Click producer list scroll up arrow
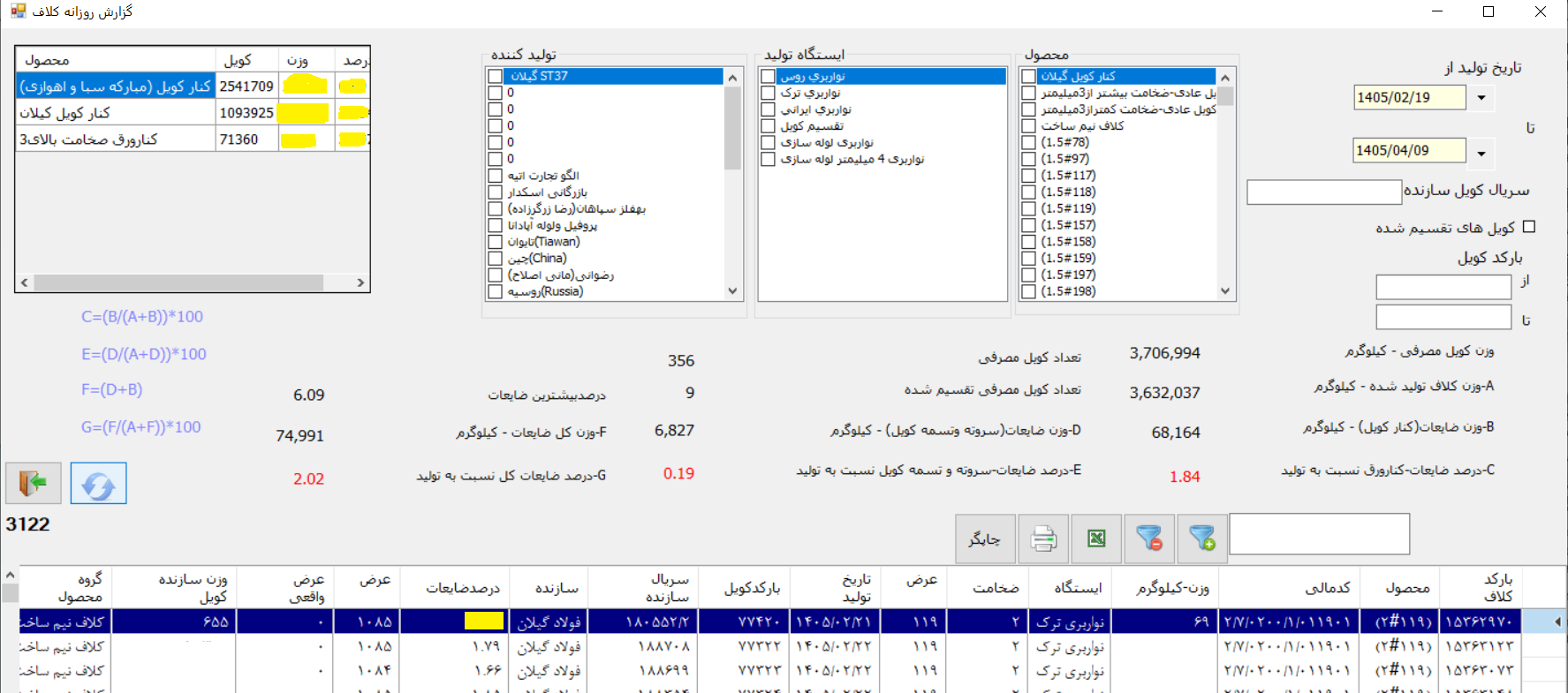This screenshot has width=1568, height=693. [732, 78]
